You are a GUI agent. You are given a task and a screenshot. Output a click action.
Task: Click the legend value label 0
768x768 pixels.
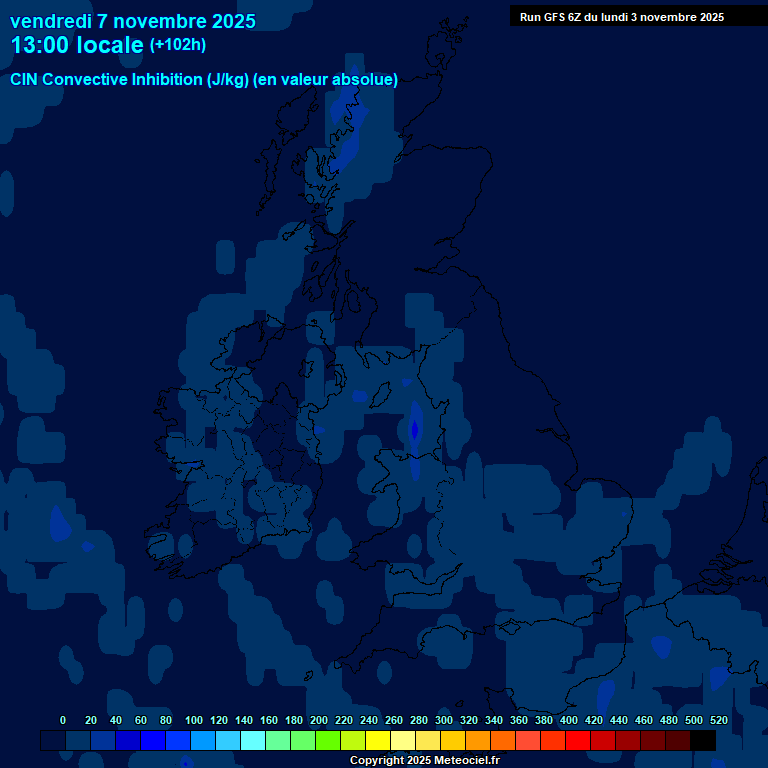(x=63, y=720)
